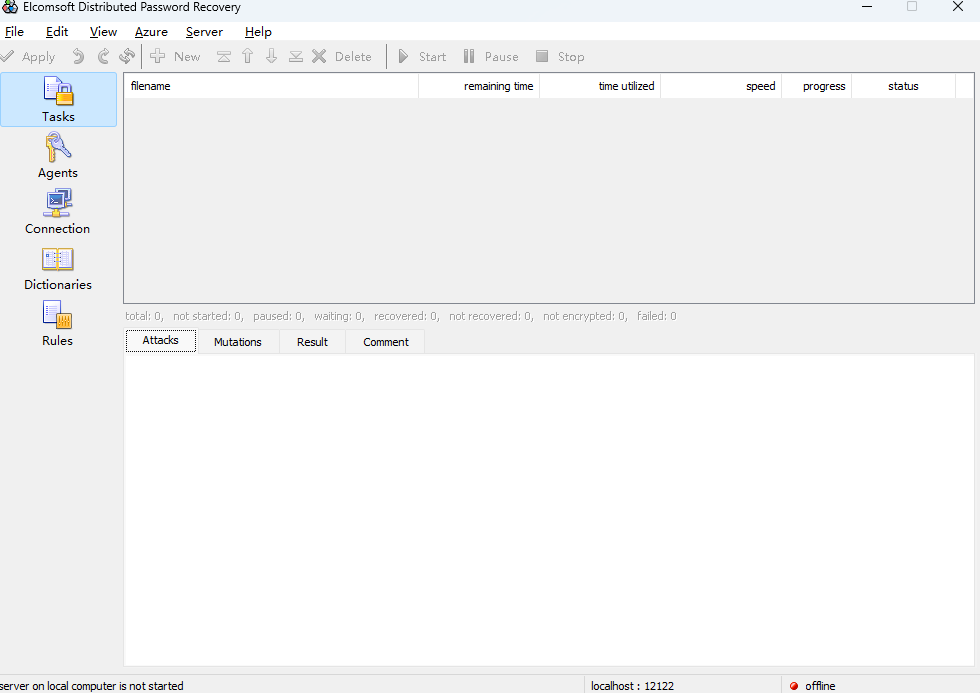Open the Connection settings panel
Image resolution: width=980 pixels, height=693 pixels.
[58, 212]
